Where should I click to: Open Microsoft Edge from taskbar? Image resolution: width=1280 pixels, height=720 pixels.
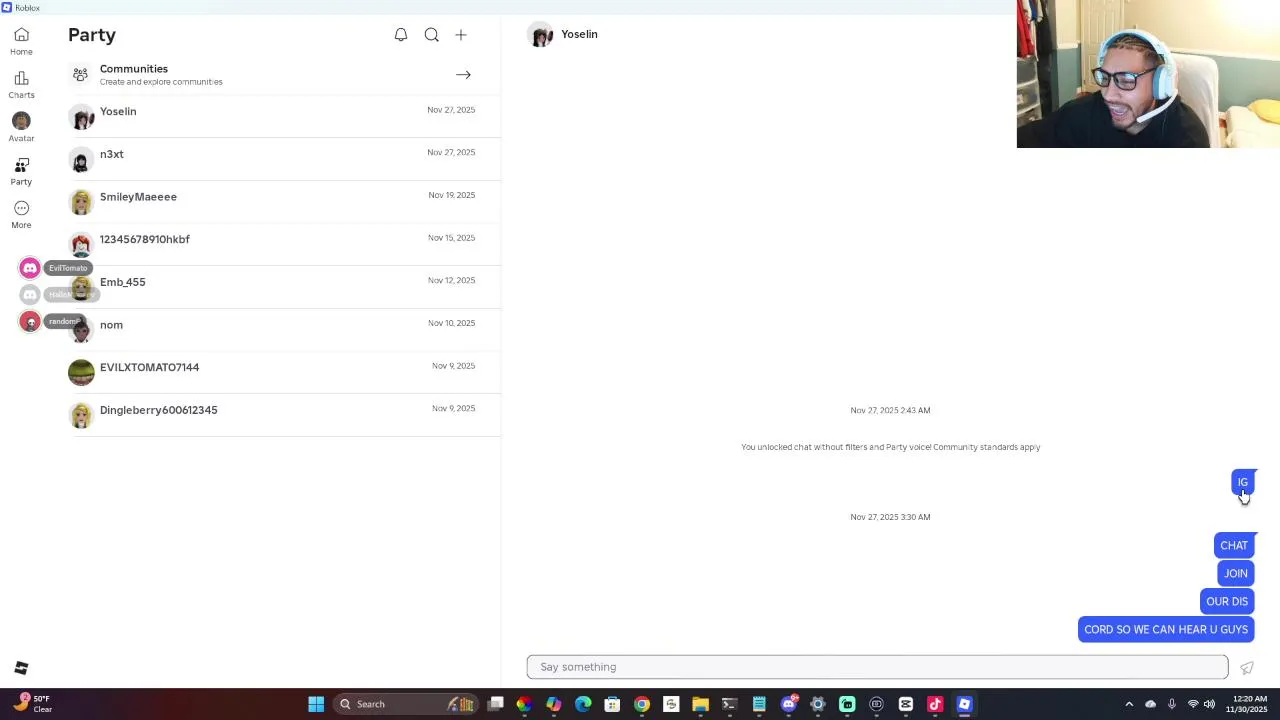(x=583, y=704)
